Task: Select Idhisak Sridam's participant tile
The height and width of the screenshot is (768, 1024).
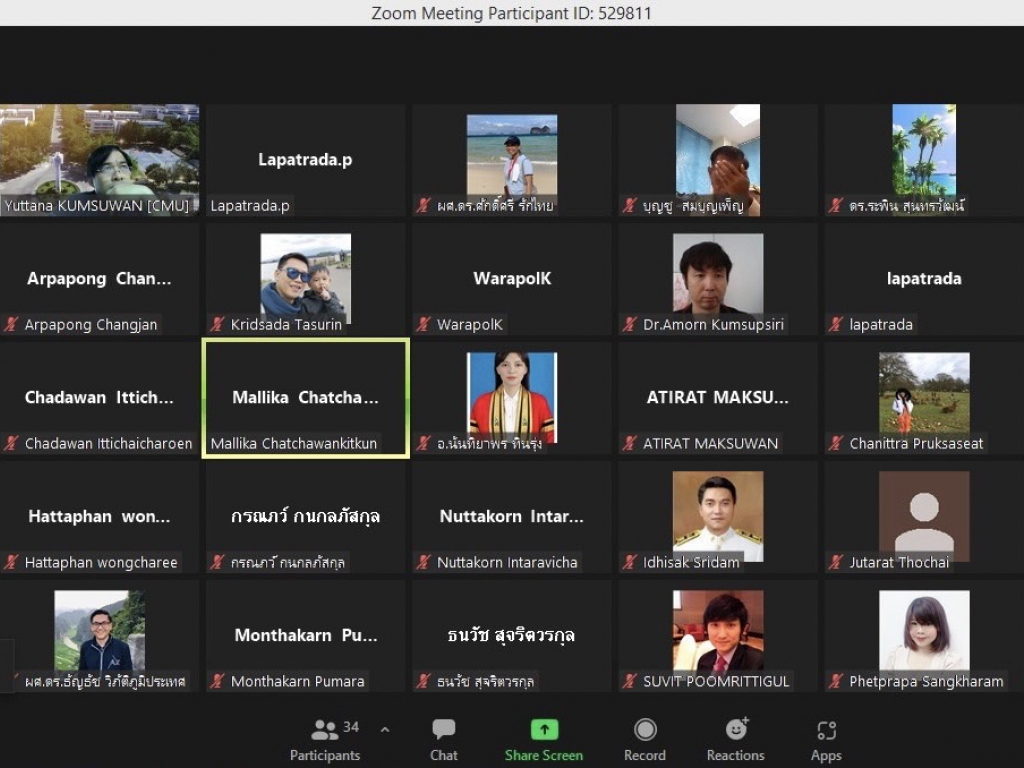Action: (x=717, y=518)
